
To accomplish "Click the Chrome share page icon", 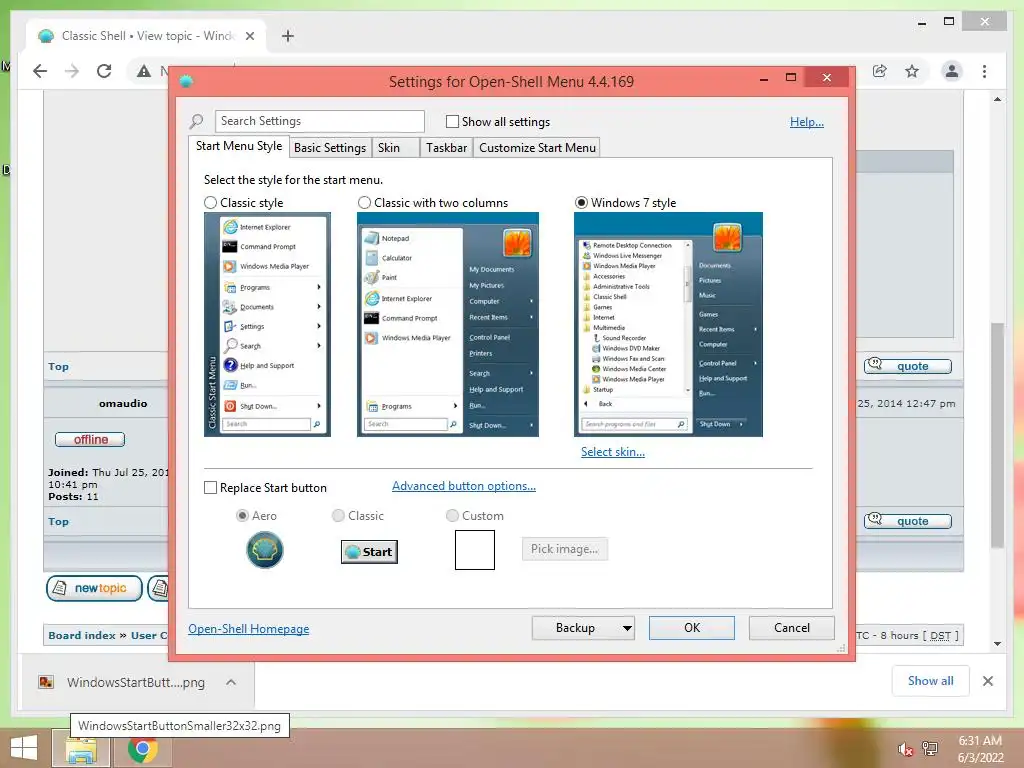I will click(x=880, y=71).
